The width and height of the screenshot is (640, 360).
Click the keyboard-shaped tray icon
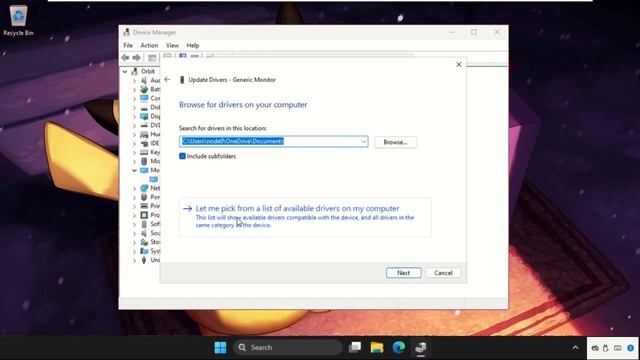coord(618,348)
